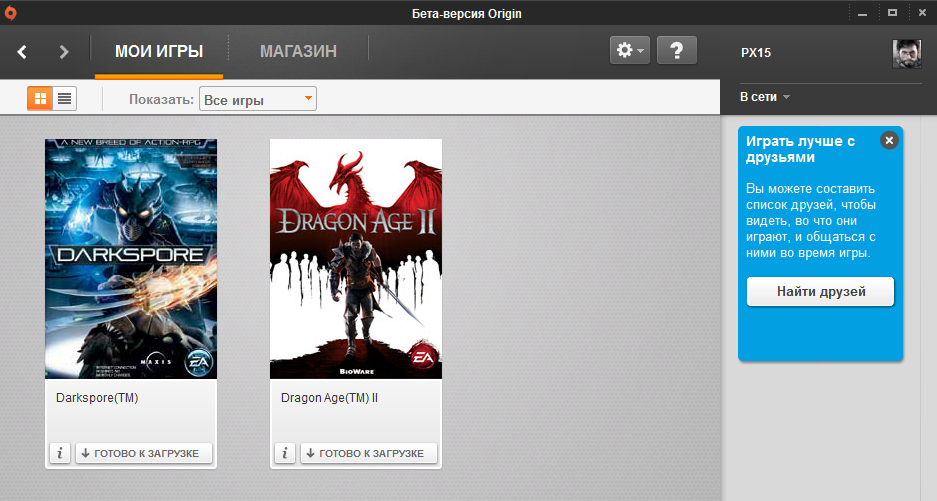The width and height of the screenshot is (937, 501).
Task: Click Darkspore "Готово к загрузке" button
Action: [x=144, y=453]
